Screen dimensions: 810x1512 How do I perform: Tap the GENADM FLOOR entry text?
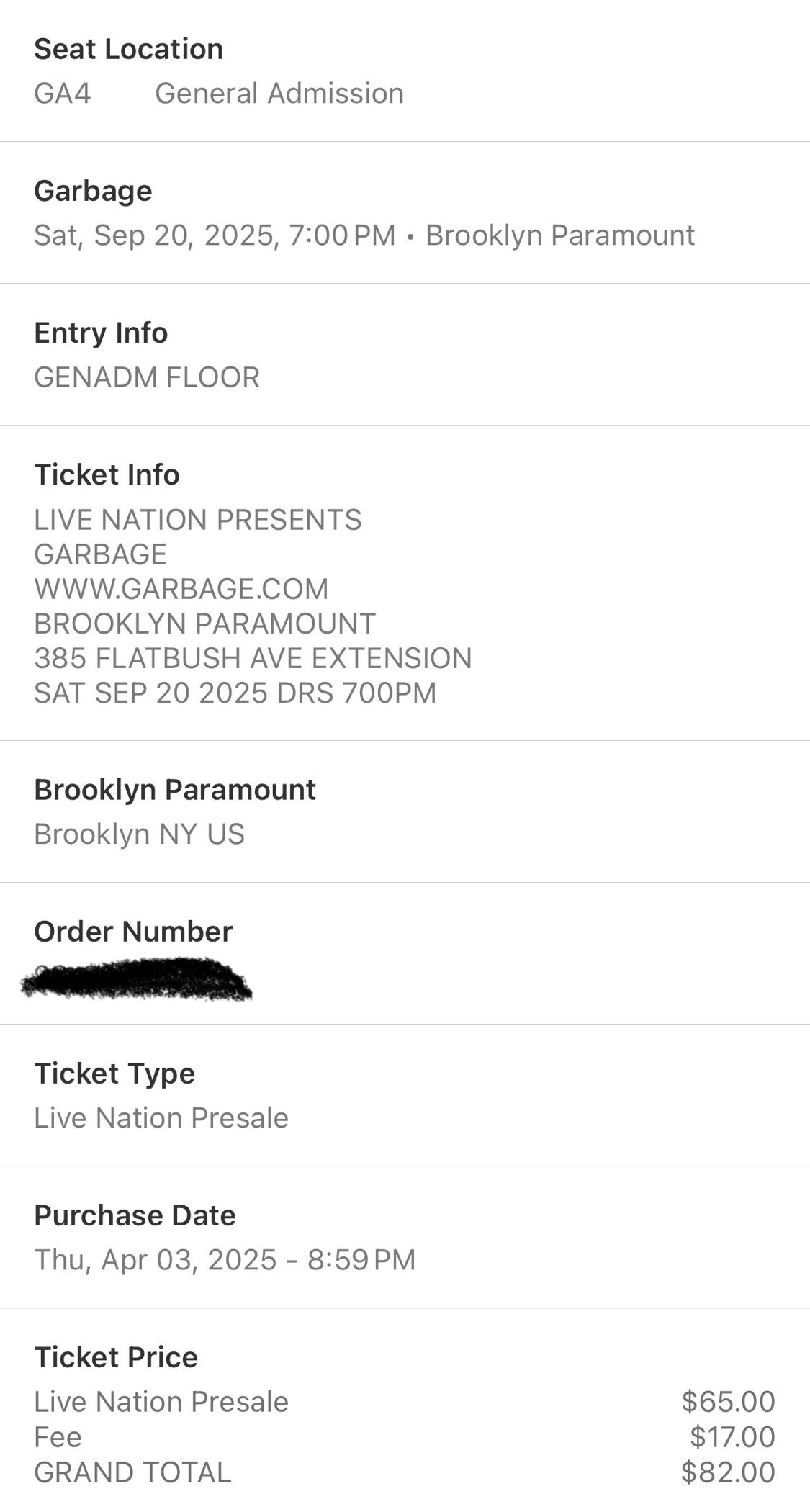[147, 377]
